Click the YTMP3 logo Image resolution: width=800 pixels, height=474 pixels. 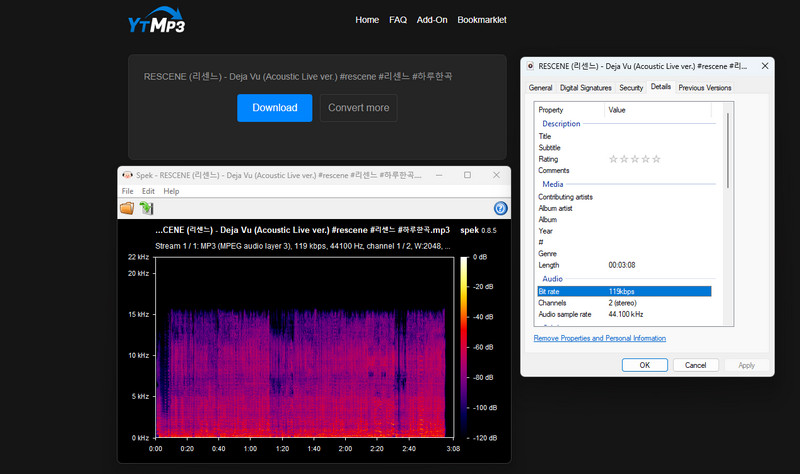[156, 21]
